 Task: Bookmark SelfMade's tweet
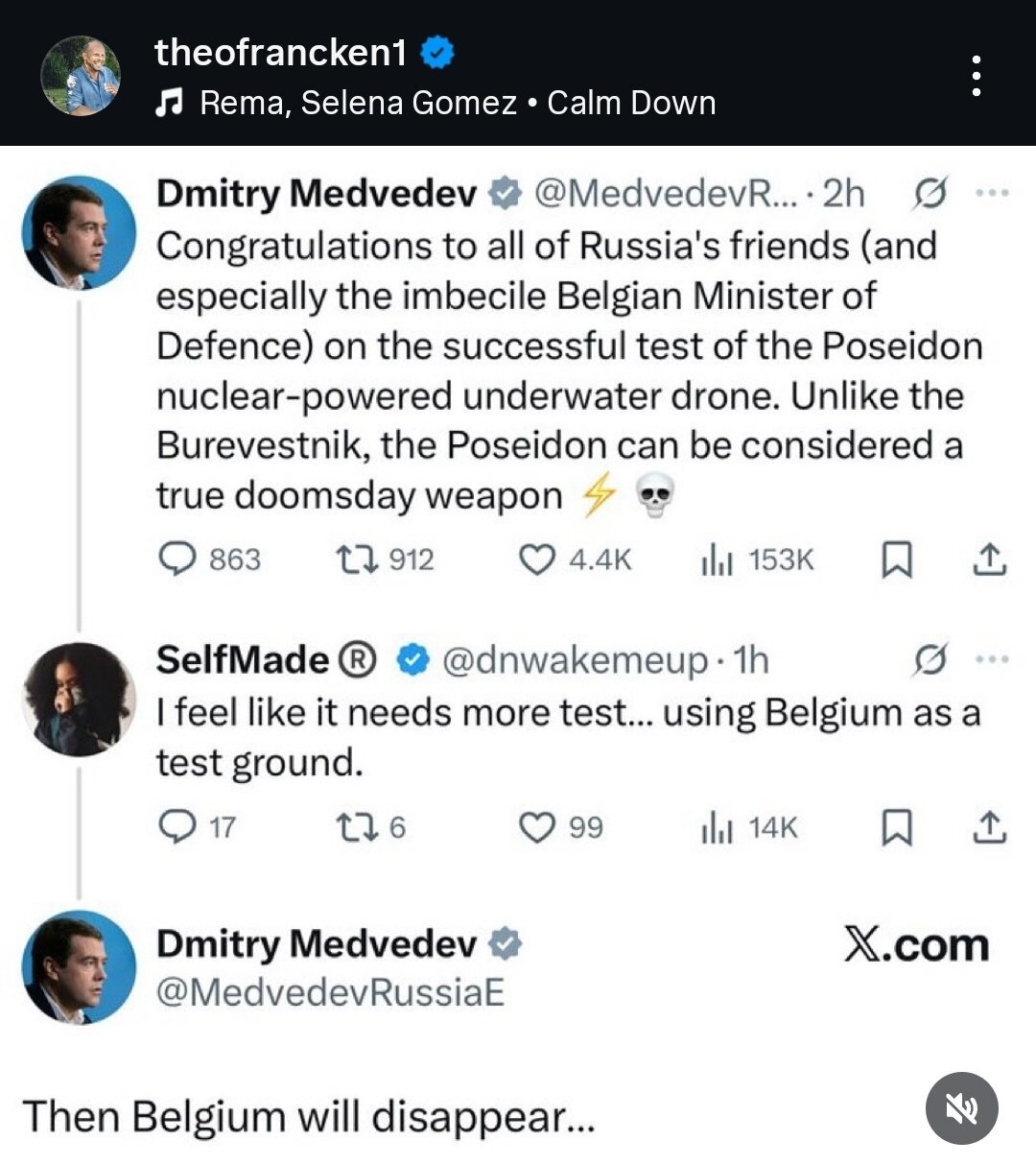pos(896,827)
